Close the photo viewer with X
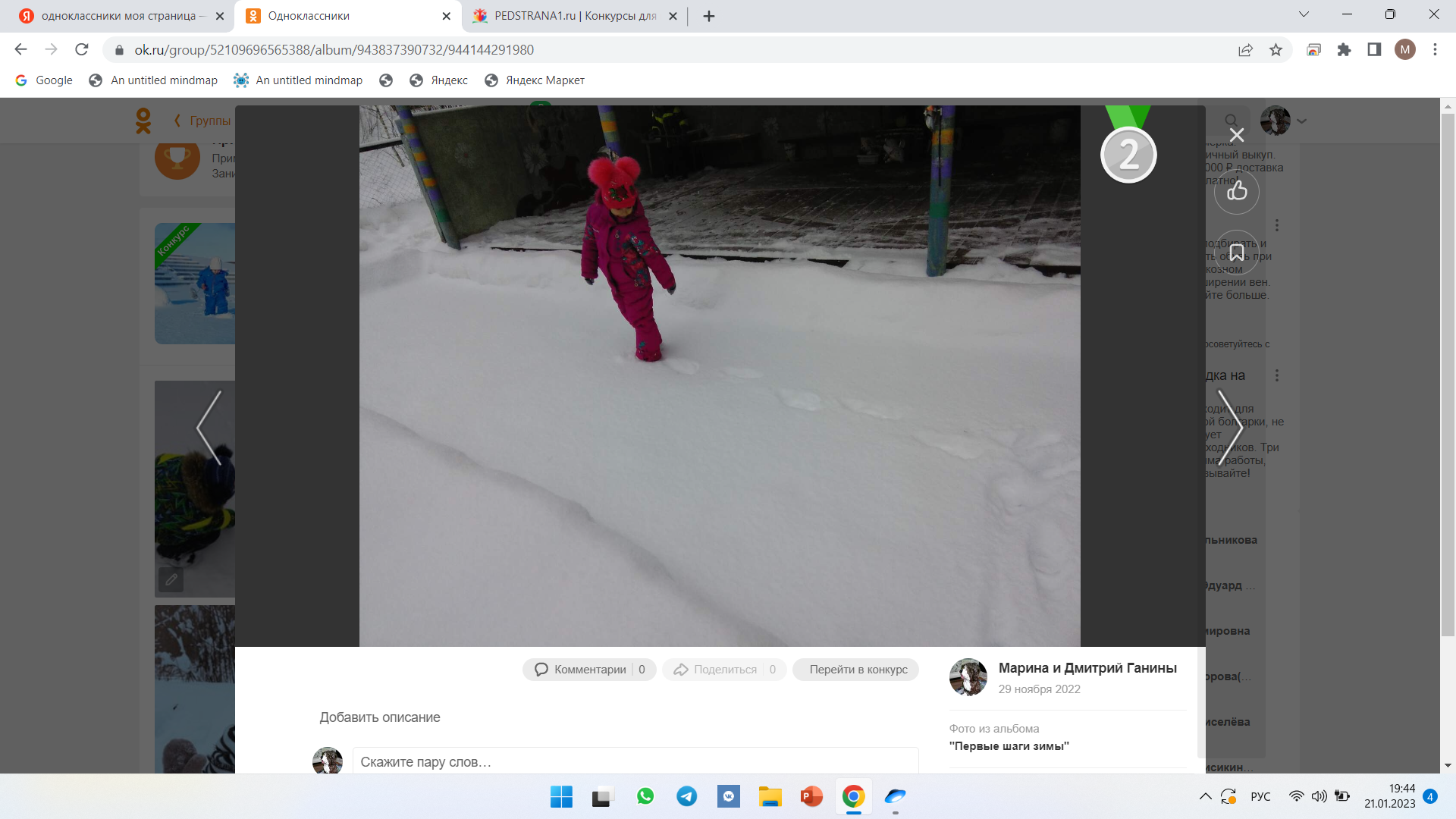Viewport: 1456px width, 819px height. [x=1237, y=135]
